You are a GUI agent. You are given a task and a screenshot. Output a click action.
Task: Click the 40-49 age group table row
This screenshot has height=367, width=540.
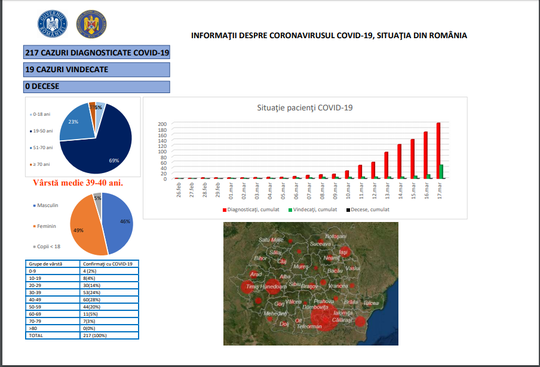[x=82, y=300]
